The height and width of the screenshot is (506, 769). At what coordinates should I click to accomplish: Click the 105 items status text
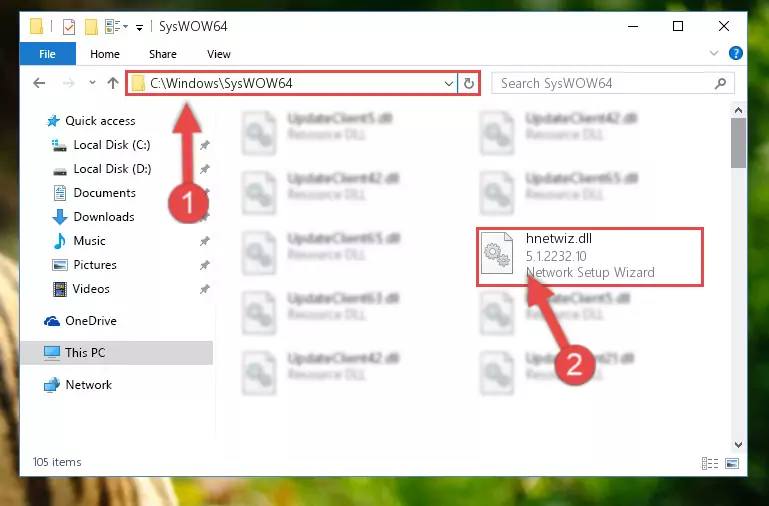click(57, 462)
